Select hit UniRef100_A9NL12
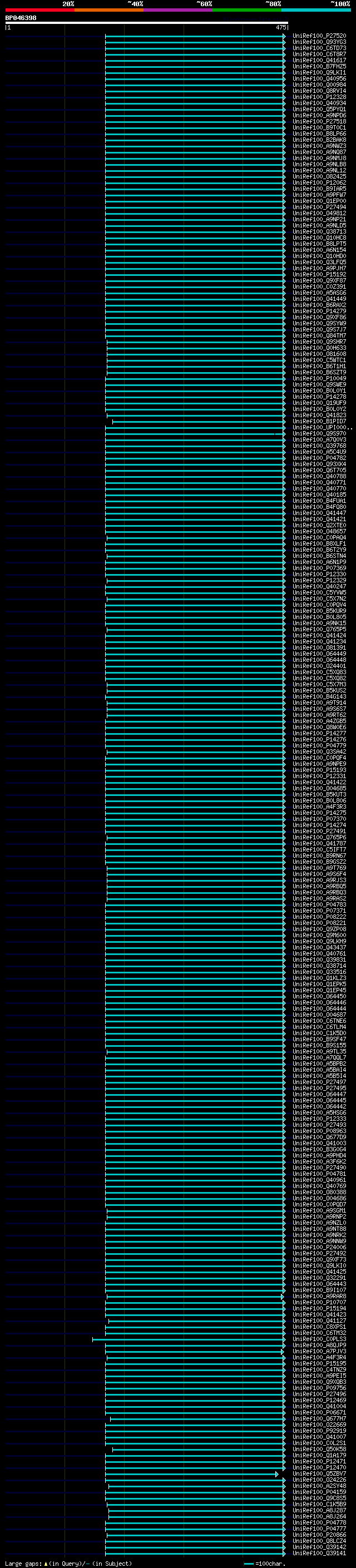356x1568 pixels. click(x=319, y=170)
